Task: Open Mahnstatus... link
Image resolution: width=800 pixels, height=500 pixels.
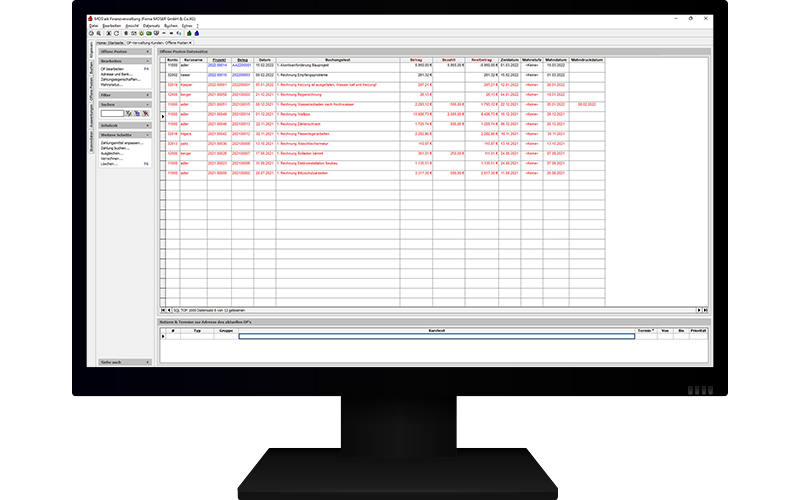Action: point(111,85)
